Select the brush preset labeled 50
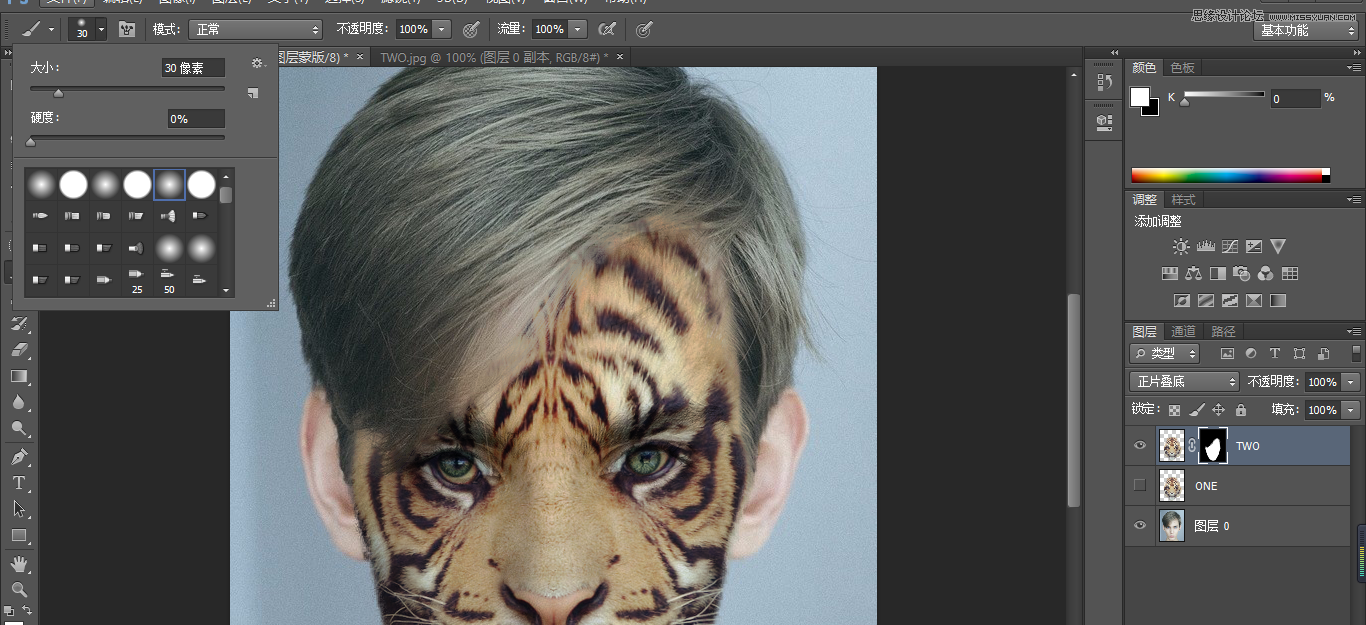 pyautogui.click(x=169, y=279)
